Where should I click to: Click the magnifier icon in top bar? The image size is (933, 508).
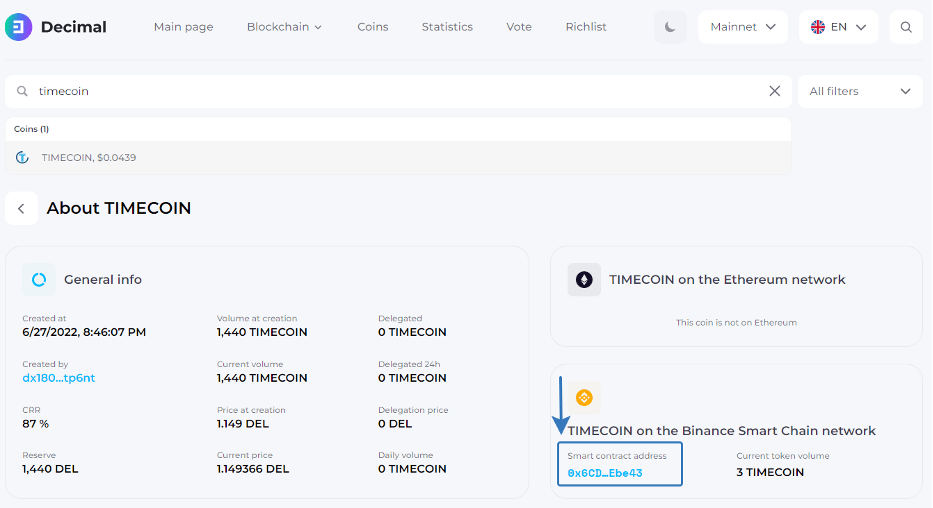click(906, 27)
